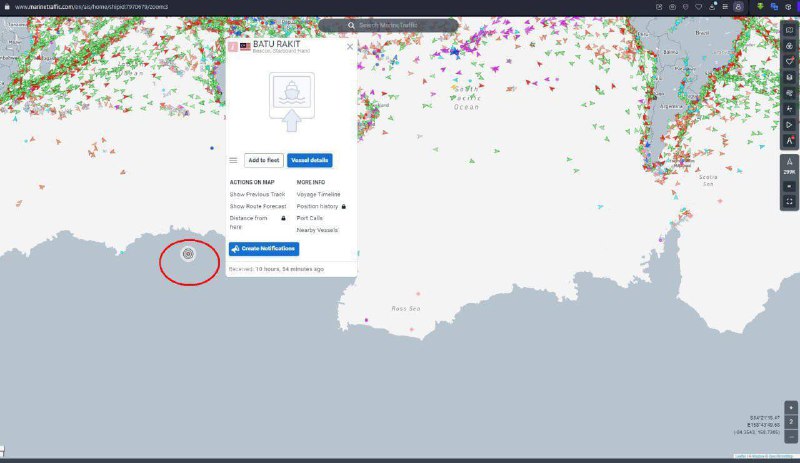
Task: Open Port Calls link
Action: [x=309, y=218]
